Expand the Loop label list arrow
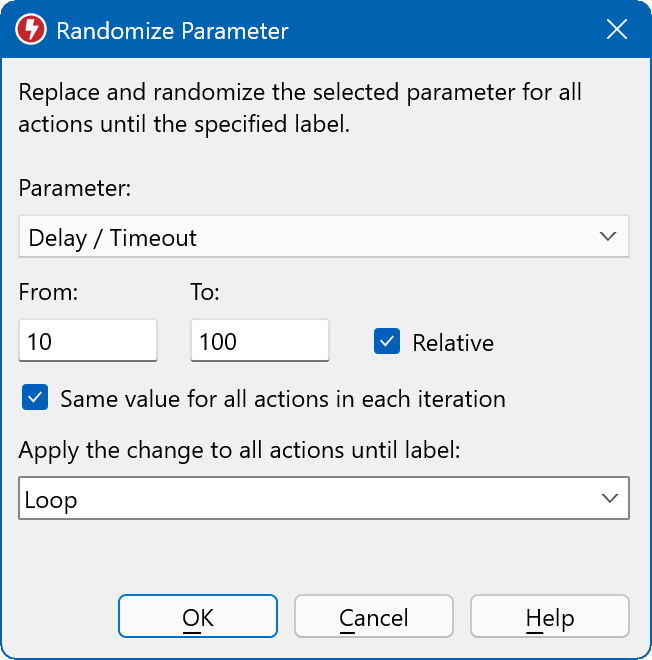The image size is (652, 660). coord(607,499)
